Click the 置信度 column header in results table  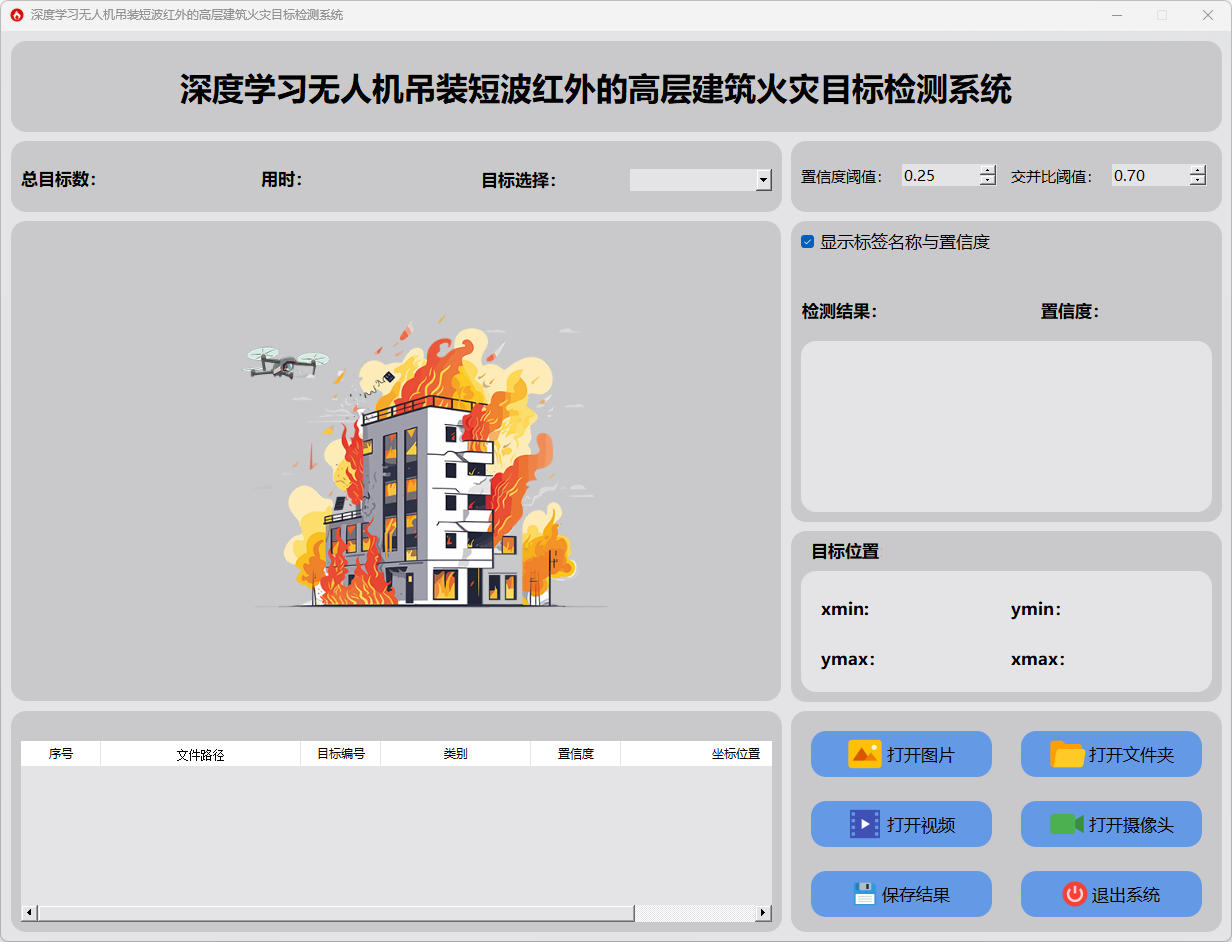coord(575,754)
